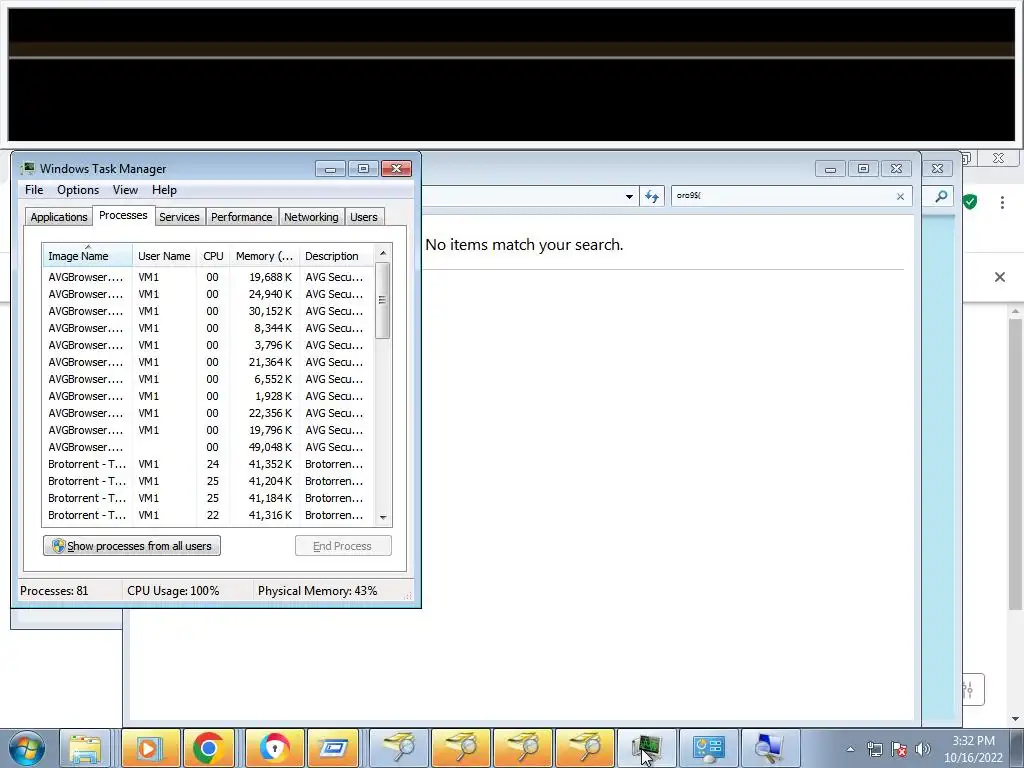Open the monitor-with-magnifier taskbar icon
This screenshot has width=1024, height=768.
point(771,748)
